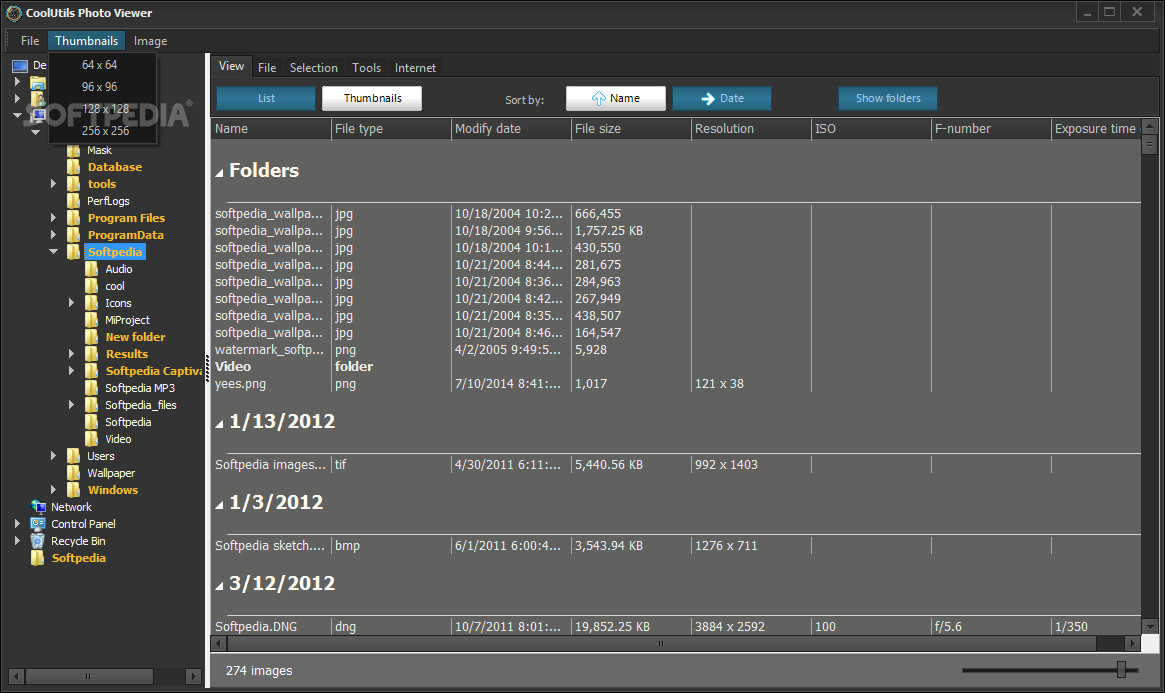This screenshot has width=1165, height=693.
Task: Click the Modify date column header
Action: pos(511,128)
